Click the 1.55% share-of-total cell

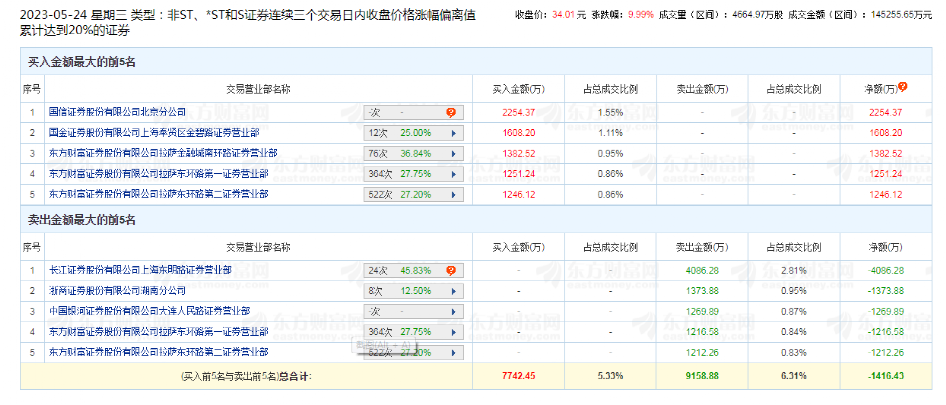click(x=610, y=112)
